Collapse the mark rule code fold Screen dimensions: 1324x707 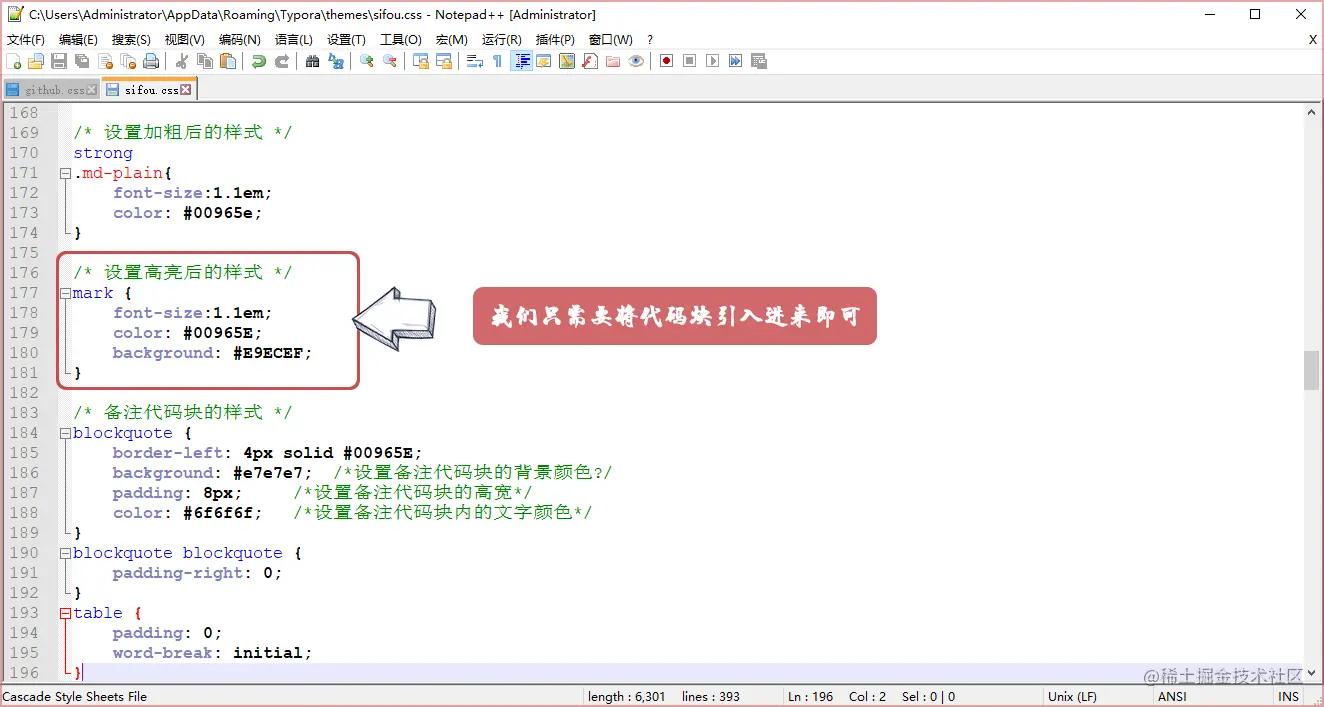tap(65, 293)
